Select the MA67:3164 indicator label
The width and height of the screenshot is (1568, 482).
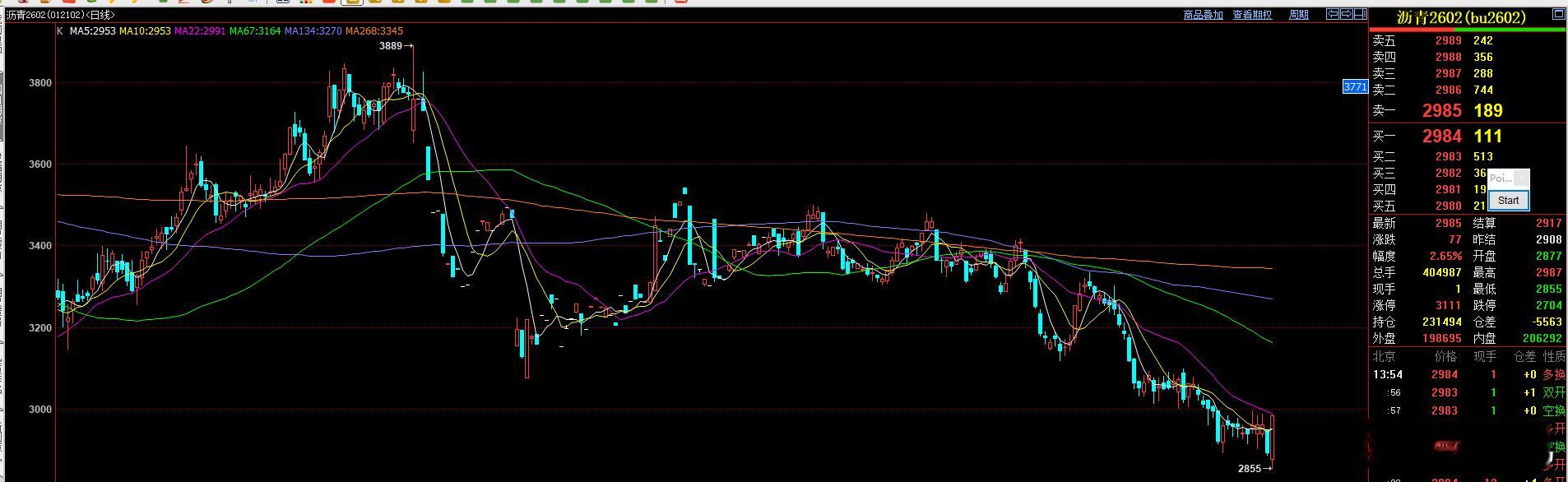[255, 31]
